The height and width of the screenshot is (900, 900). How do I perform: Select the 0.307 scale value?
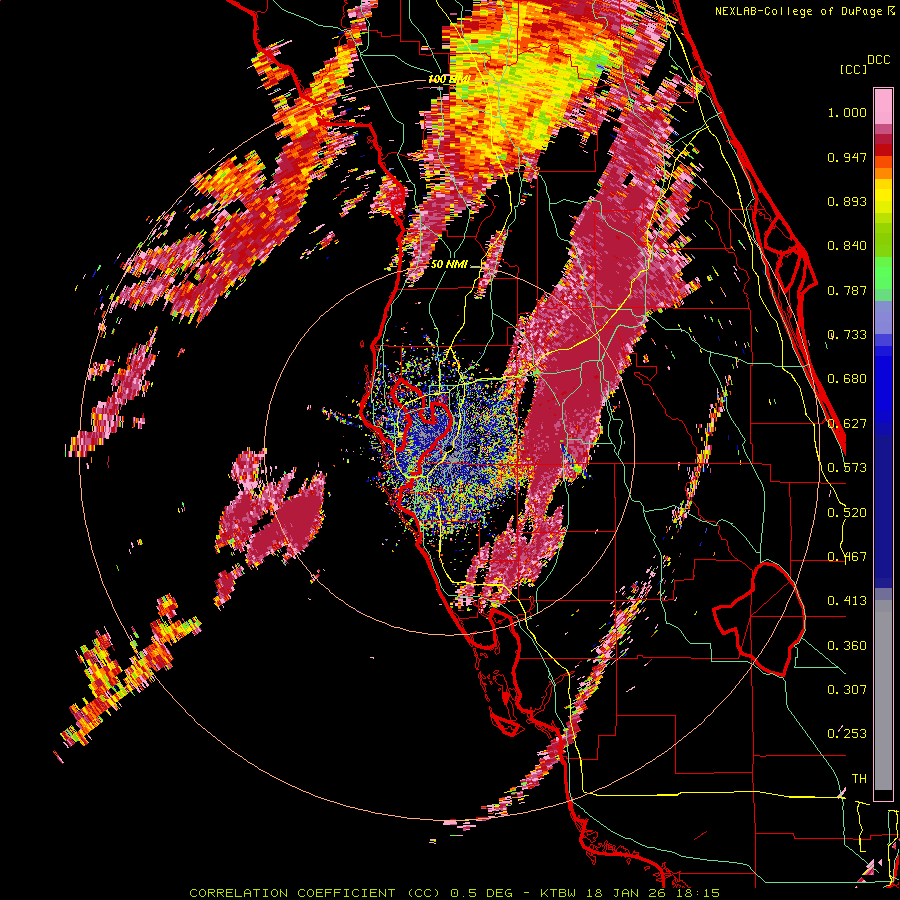(x=847, y=690)
